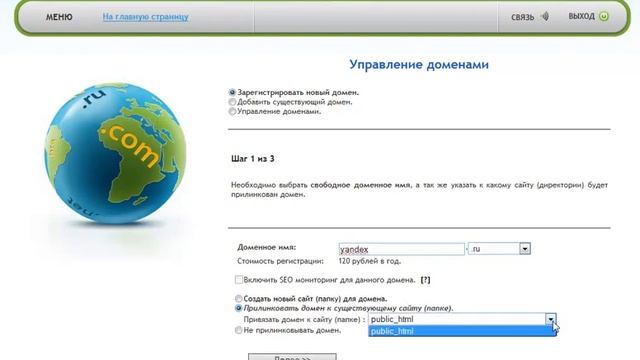This screenshot has height=360, width=640.
Task: Click ВЫХОД to log out
Action: pyautogui.click(x=581, y=16)
